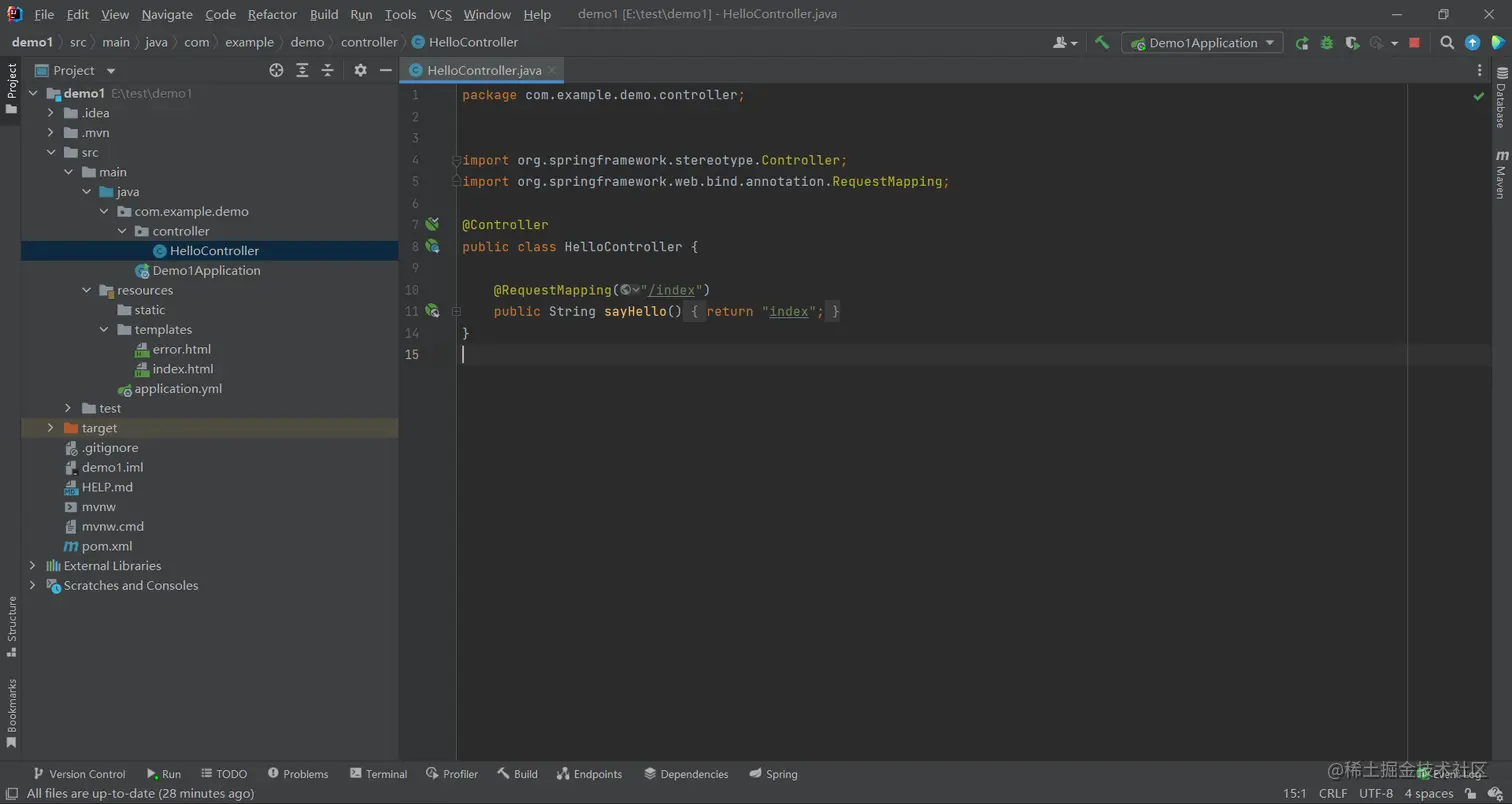
Task: Expand the External Libraries node
Action: tap(32, 566)
